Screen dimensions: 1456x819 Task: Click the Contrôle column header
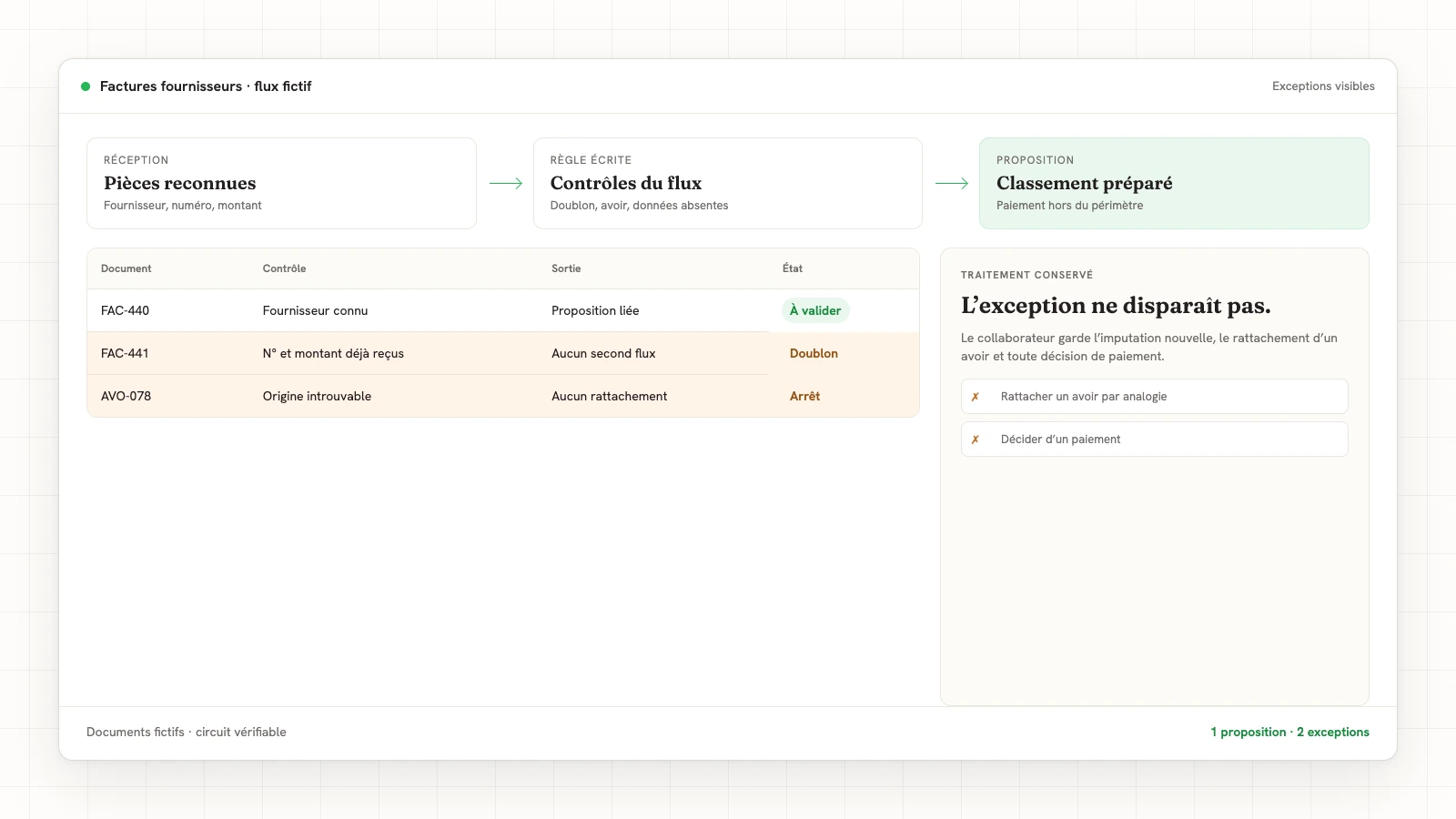(284, 268)
